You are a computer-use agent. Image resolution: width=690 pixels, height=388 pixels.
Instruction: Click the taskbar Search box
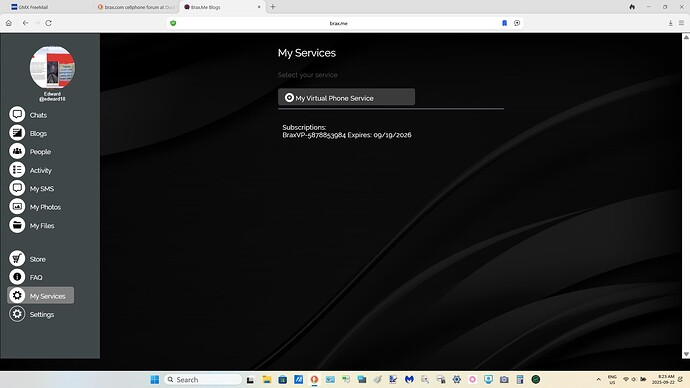point(203,379)
